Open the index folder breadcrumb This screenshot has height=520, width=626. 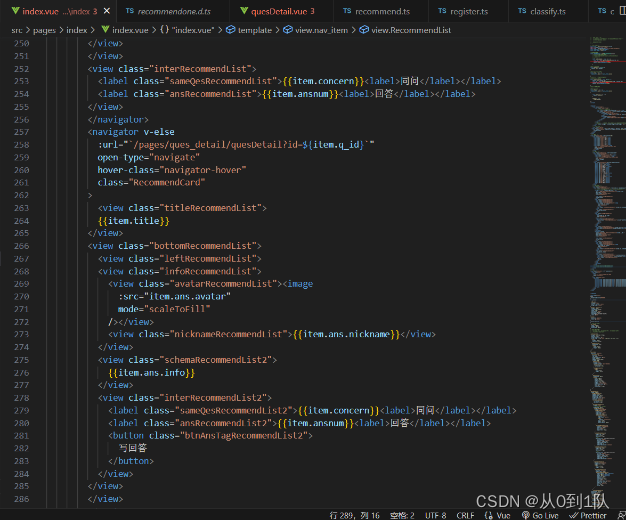pos(77,30)
